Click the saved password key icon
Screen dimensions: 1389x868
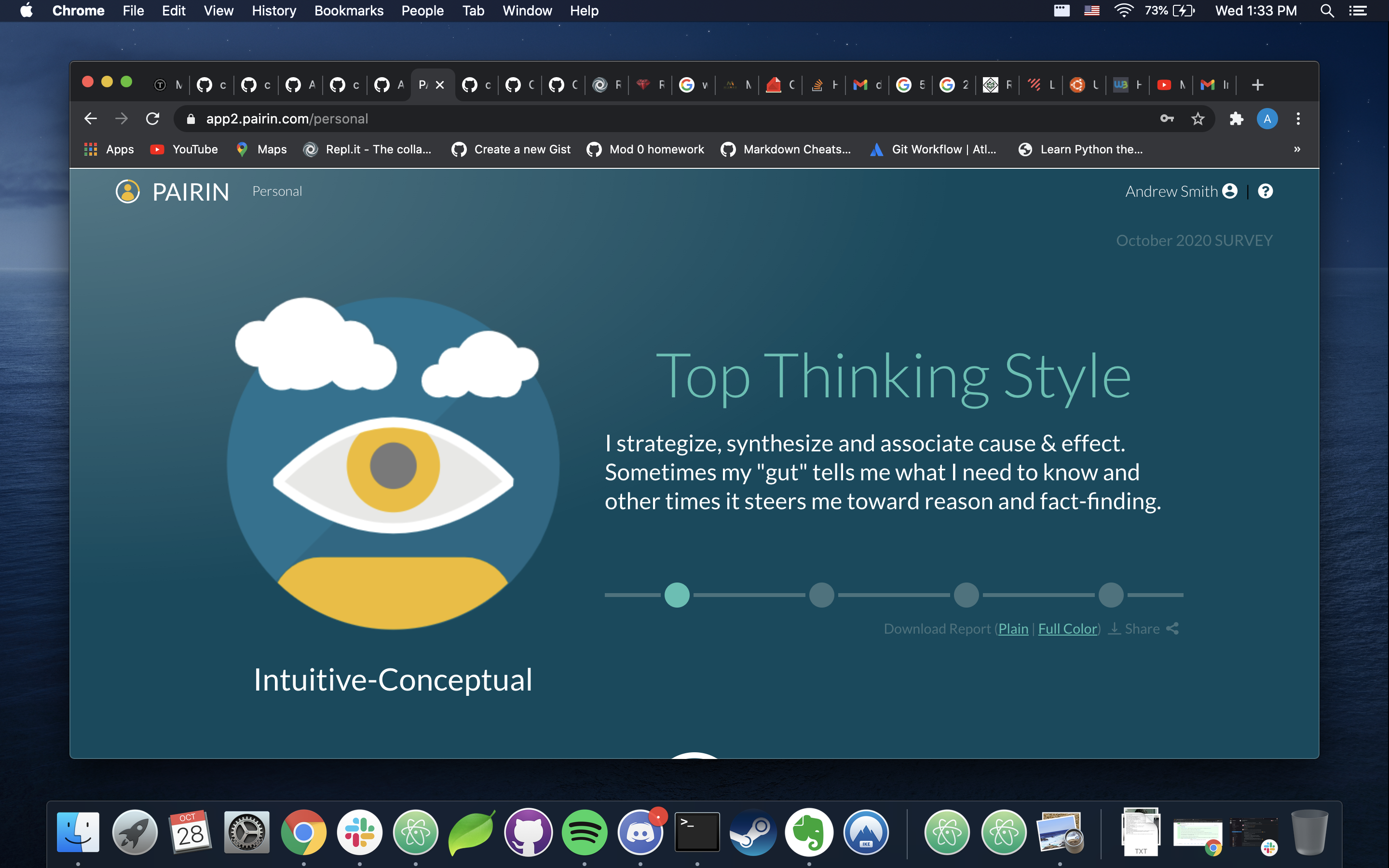1167,119
